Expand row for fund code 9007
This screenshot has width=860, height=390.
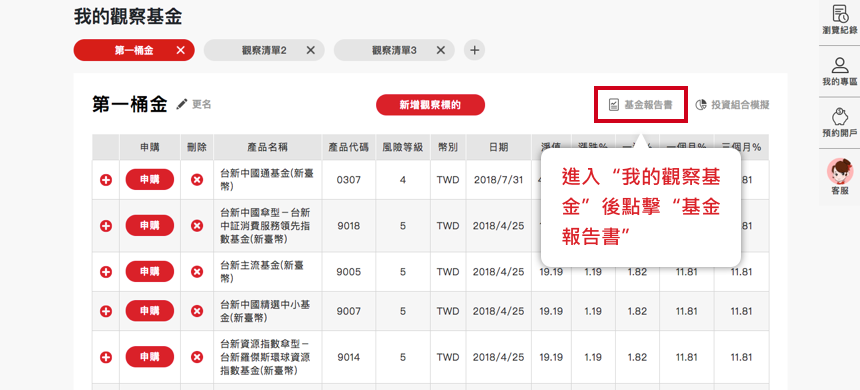106,311
